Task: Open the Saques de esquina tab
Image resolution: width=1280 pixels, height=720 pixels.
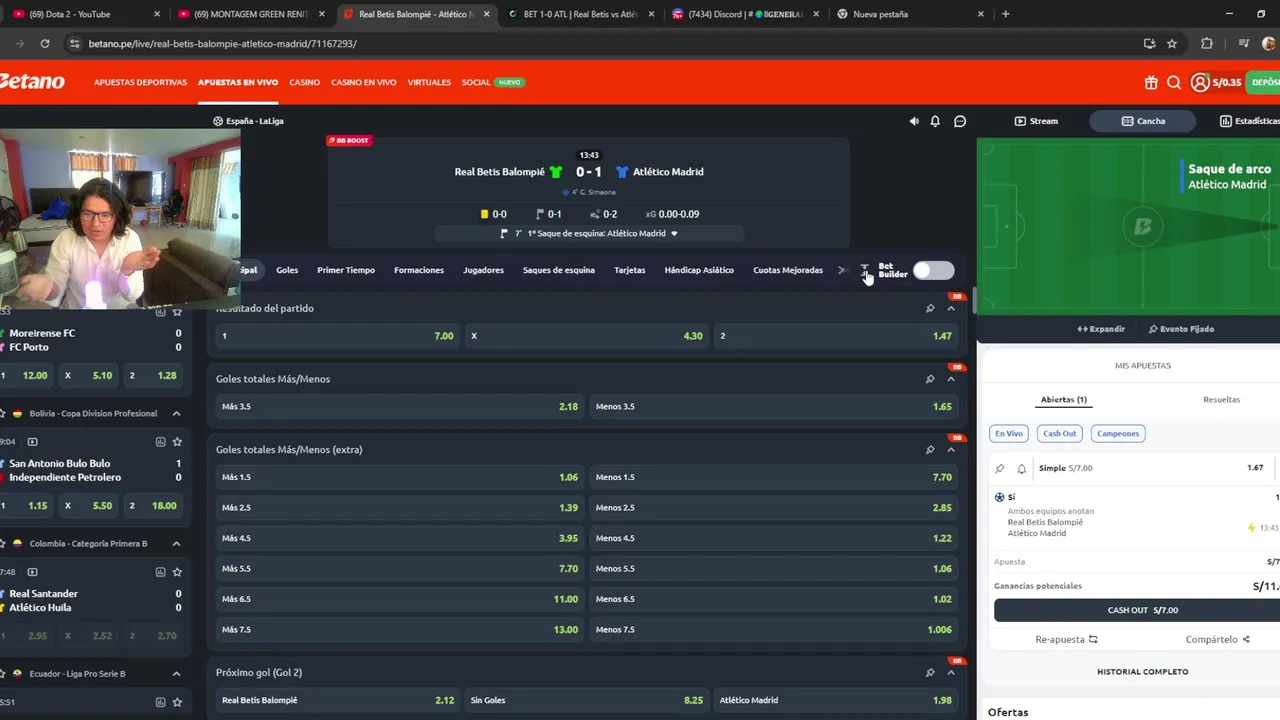Action: tap(559, 270)
